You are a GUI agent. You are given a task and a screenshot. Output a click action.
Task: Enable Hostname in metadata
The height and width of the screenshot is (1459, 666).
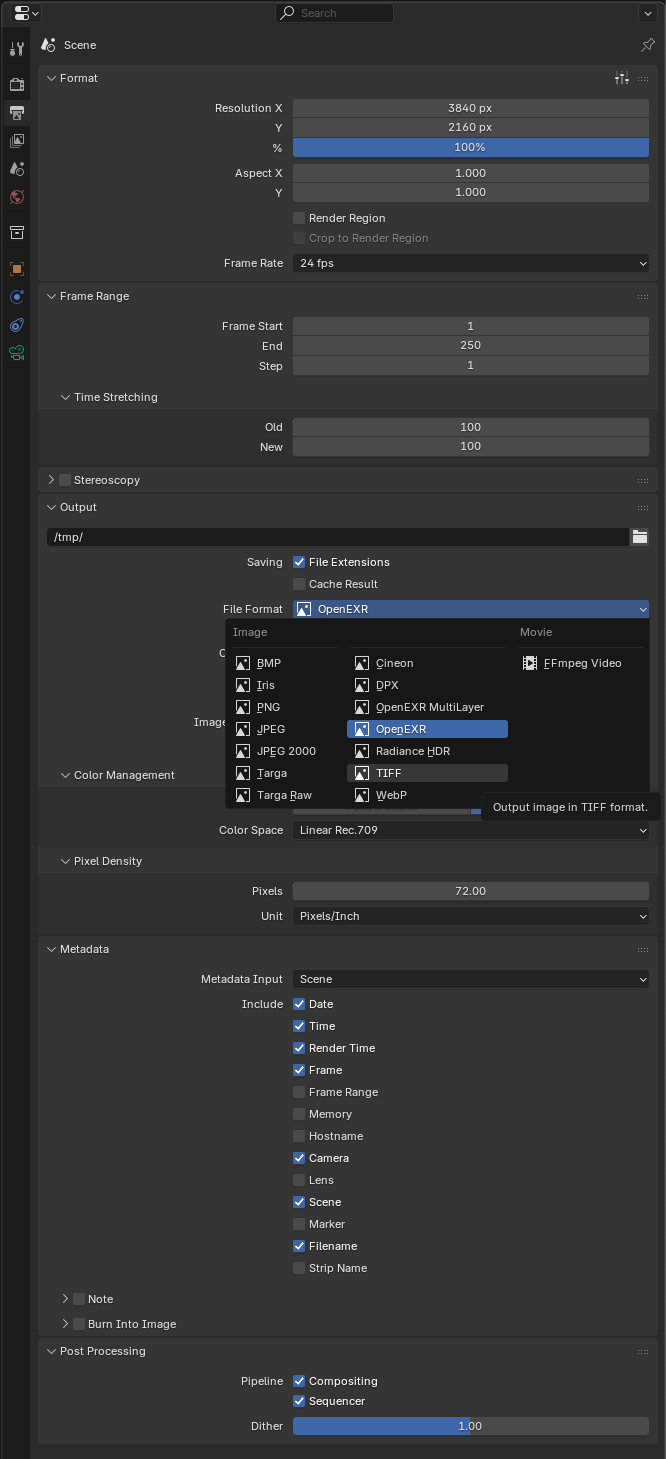[299, 1136]
